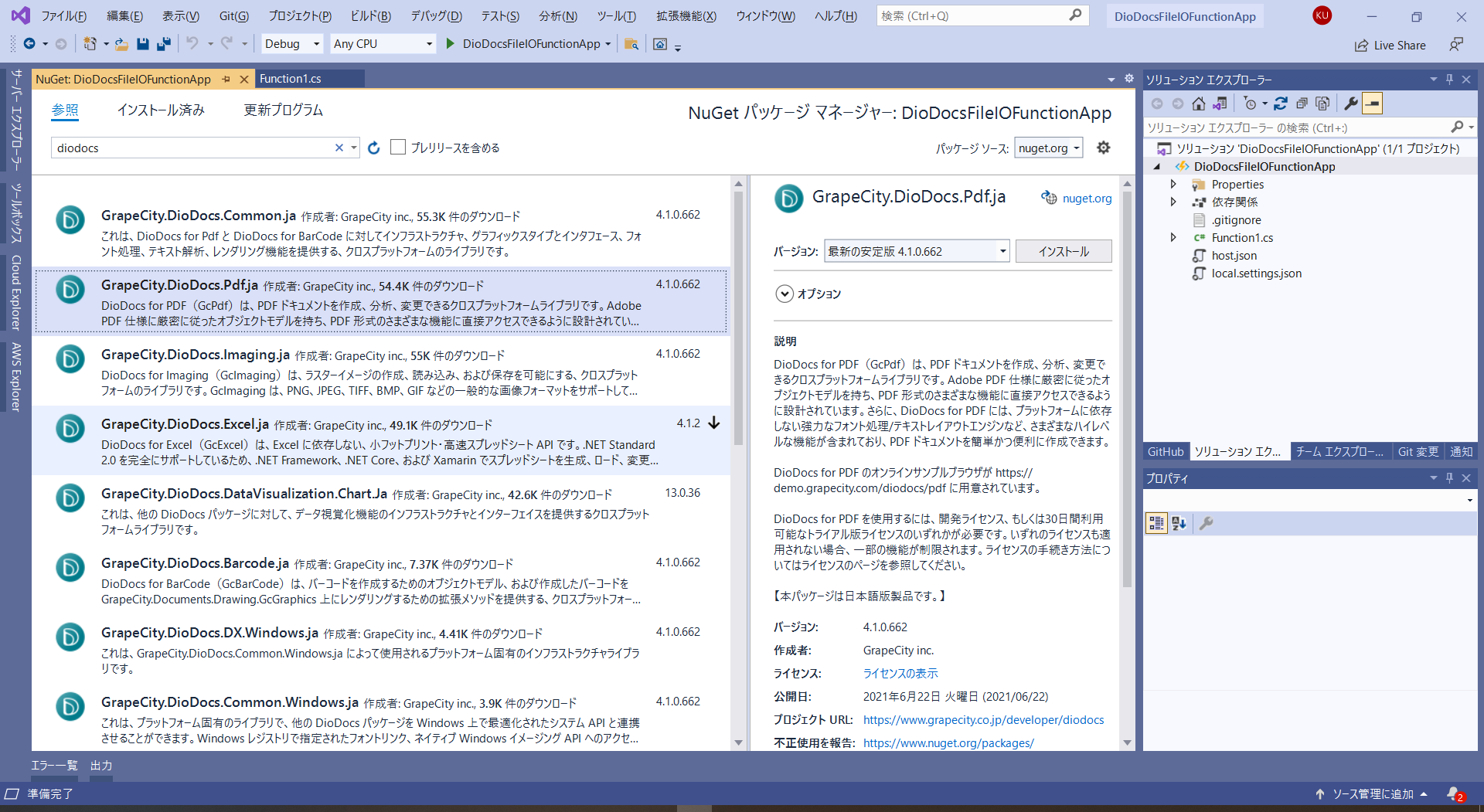Open the package version dropdown 4.1.0.662
This screenshot has width=1484, height=812.
[x=917, y=251]
